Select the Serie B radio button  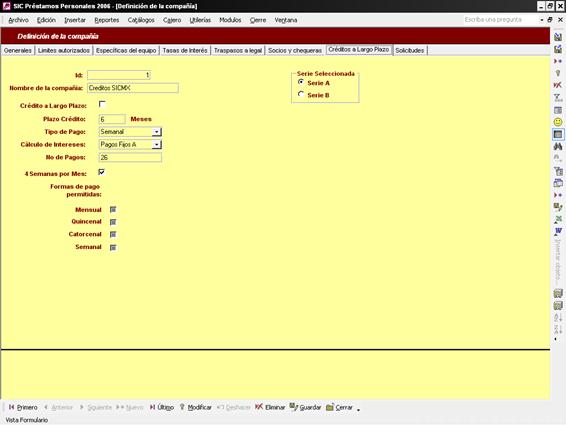[301, 94]
